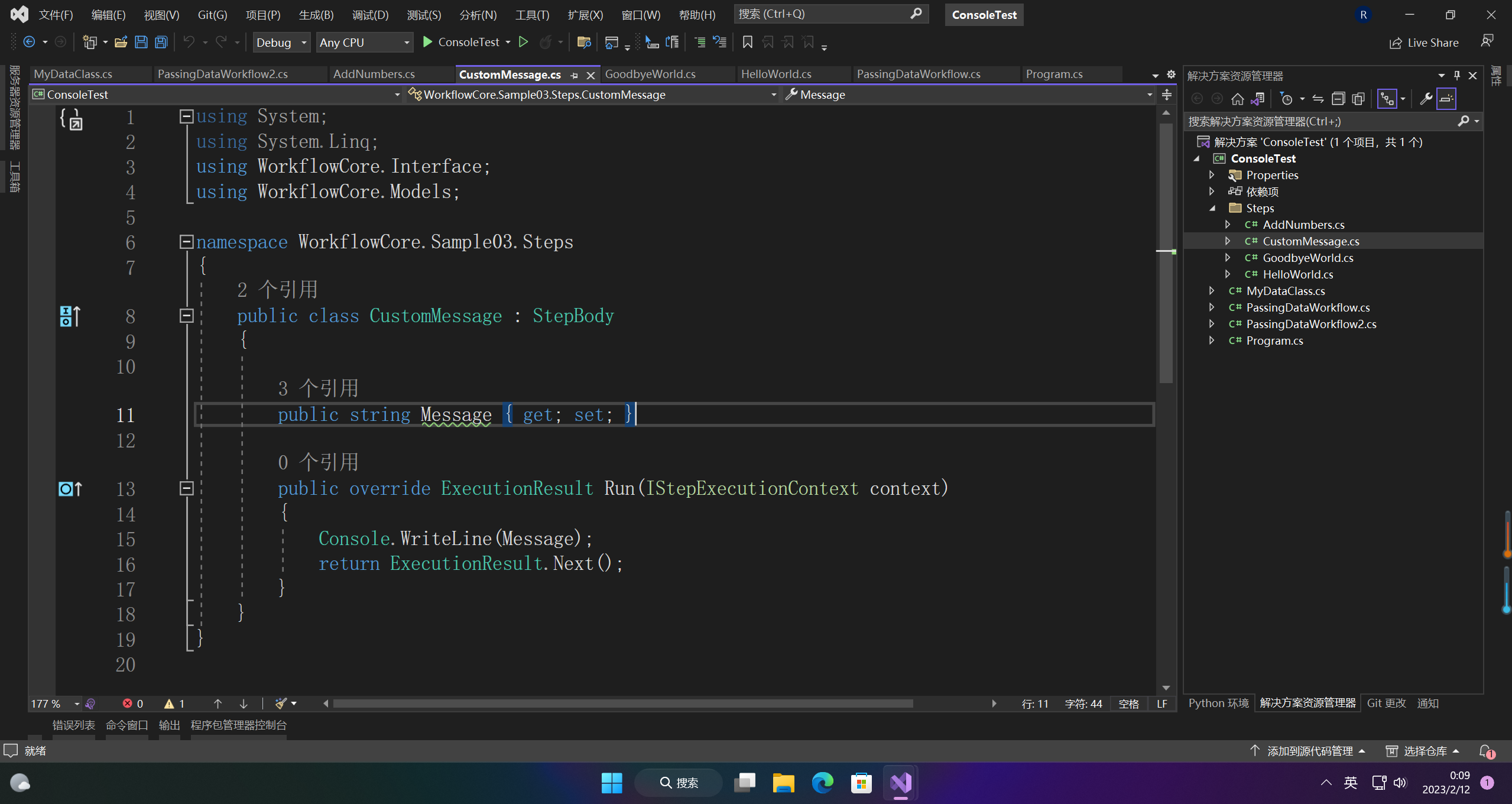Click the Open File toolbar icon
1512x804 pixels.
(121, 42)
